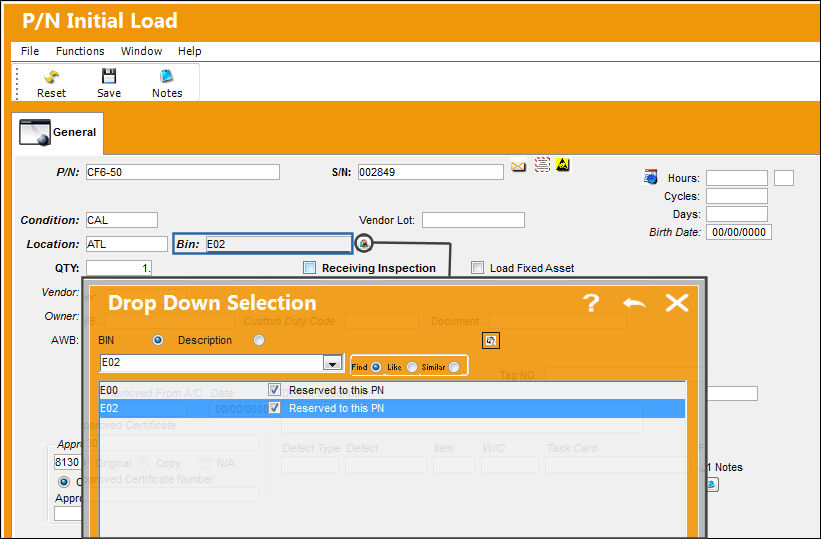Viewport: 821px width, 539px height.
Task: Select the highlighted E02 row in list
Action: click(x=392, y=408)
